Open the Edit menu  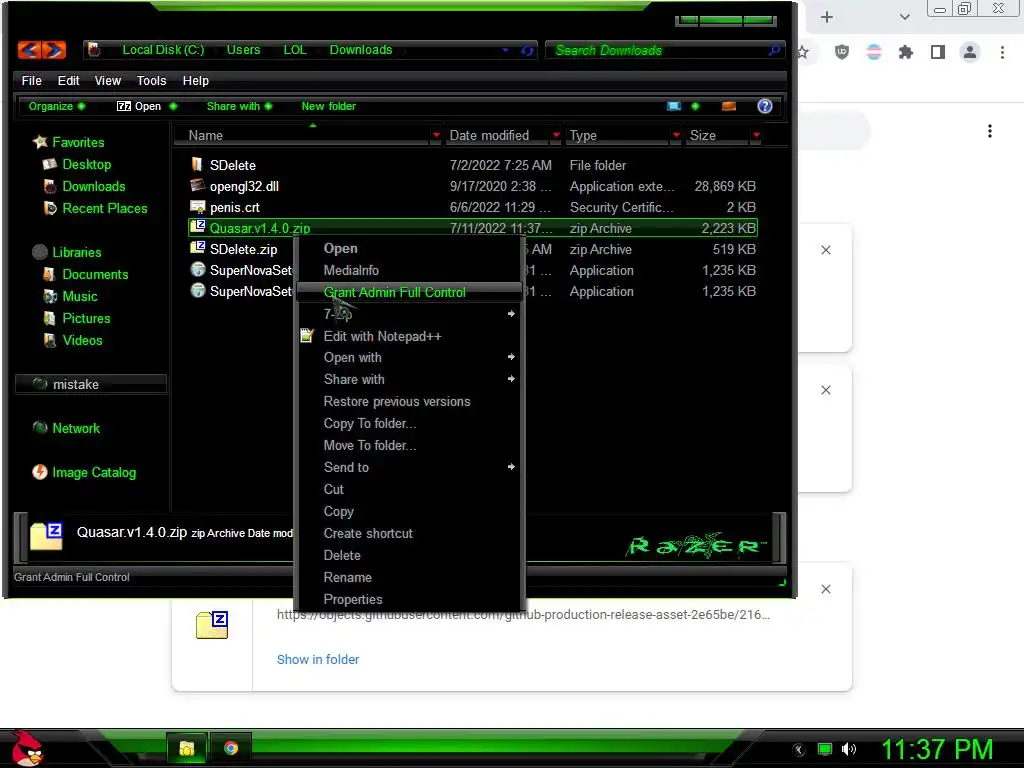69,80
